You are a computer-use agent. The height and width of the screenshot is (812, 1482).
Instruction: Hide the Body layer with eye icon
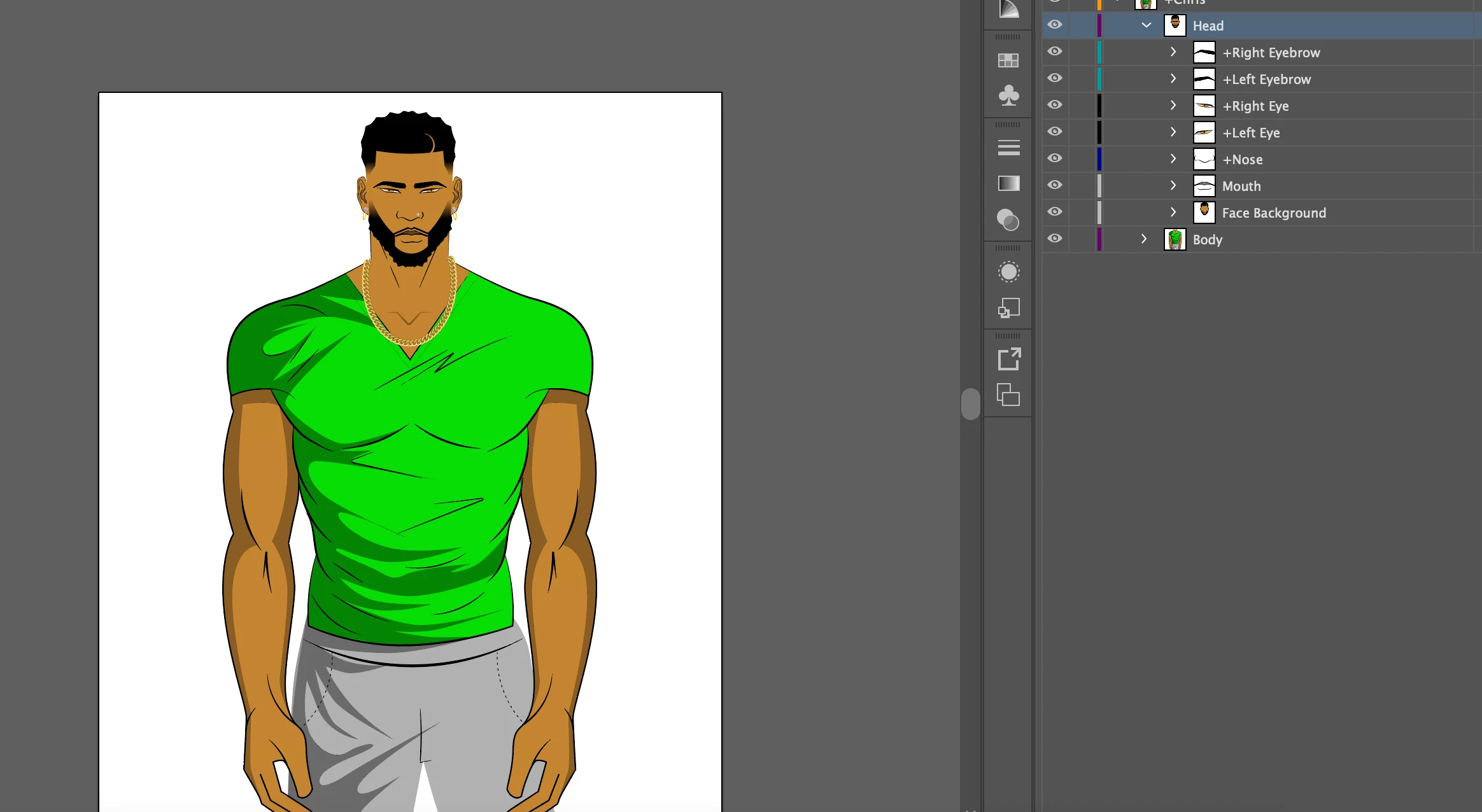[x=1055, y=239]
